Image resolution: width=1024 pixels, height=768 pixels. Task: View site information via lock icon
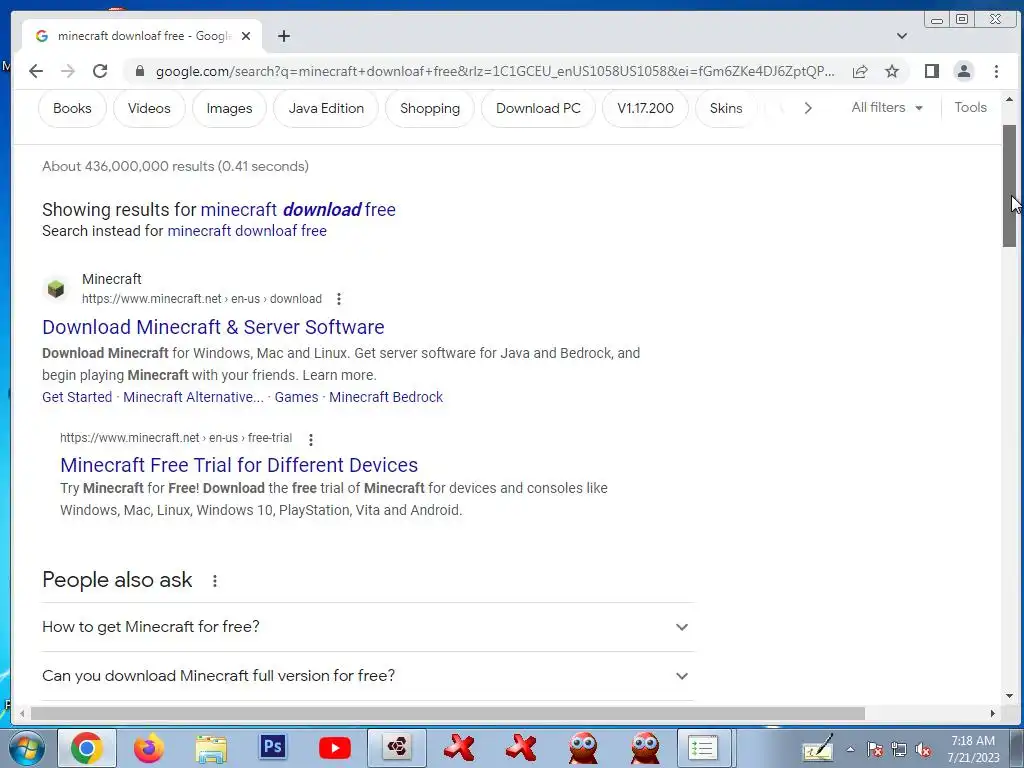139,71
